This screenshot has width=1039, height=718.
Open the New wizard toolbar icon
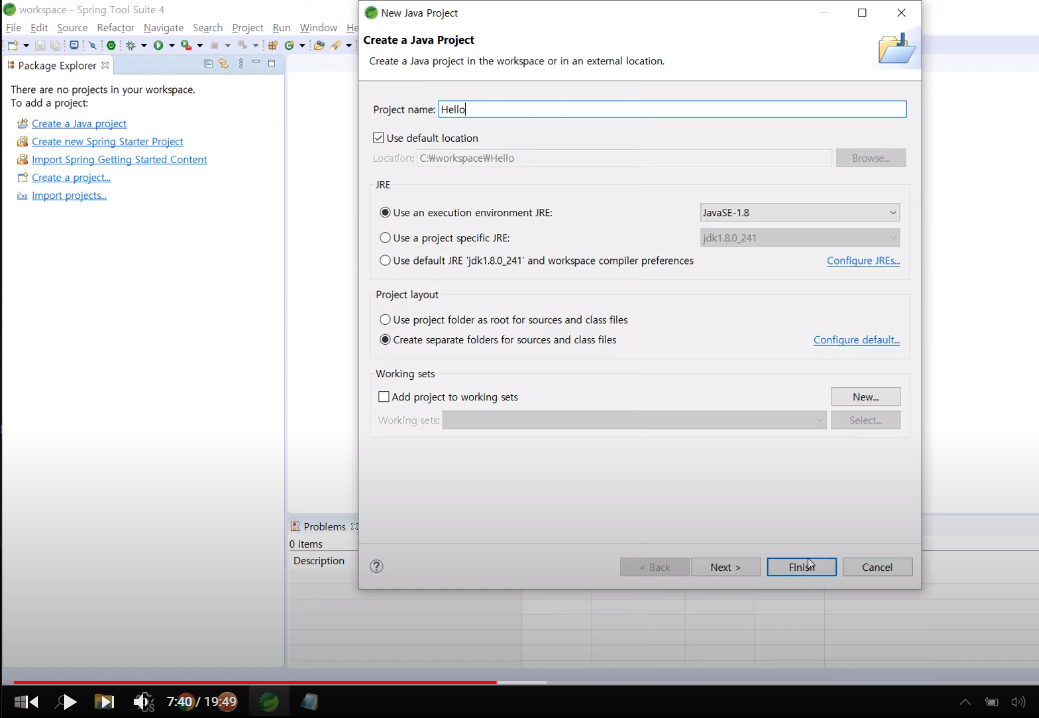(13, 46)
